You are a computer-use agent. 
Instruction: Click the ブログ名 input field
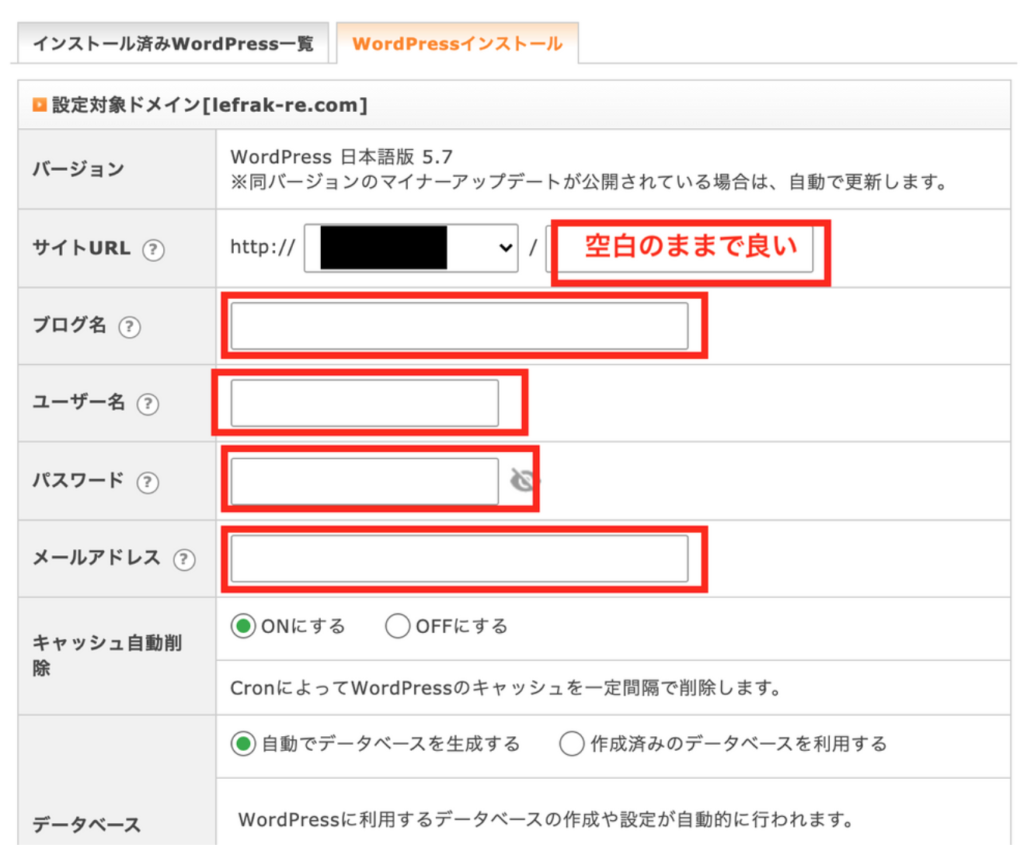click(460, 326)
